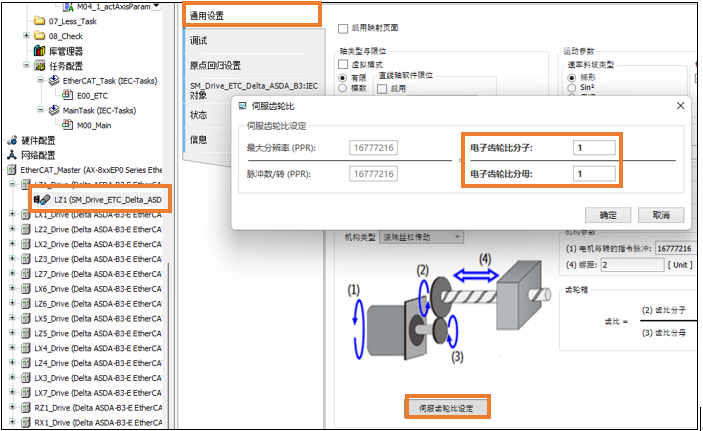The width and height of the screenshot is (703, 431).
Task: Select the Task Configuration (任务配置) gear icon
Action: pos(39,66)
